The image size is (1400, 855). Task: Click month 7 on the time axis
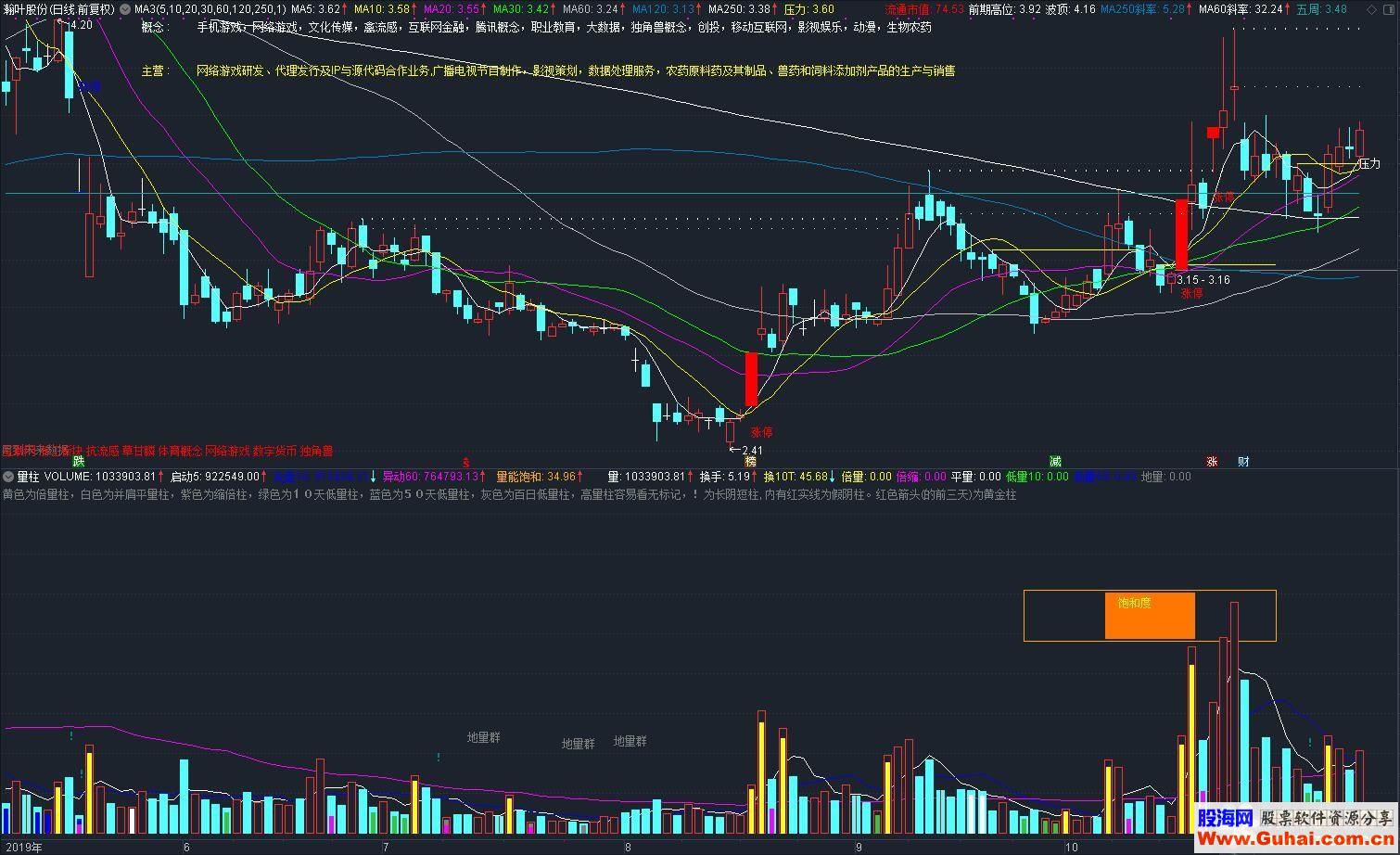386,848
